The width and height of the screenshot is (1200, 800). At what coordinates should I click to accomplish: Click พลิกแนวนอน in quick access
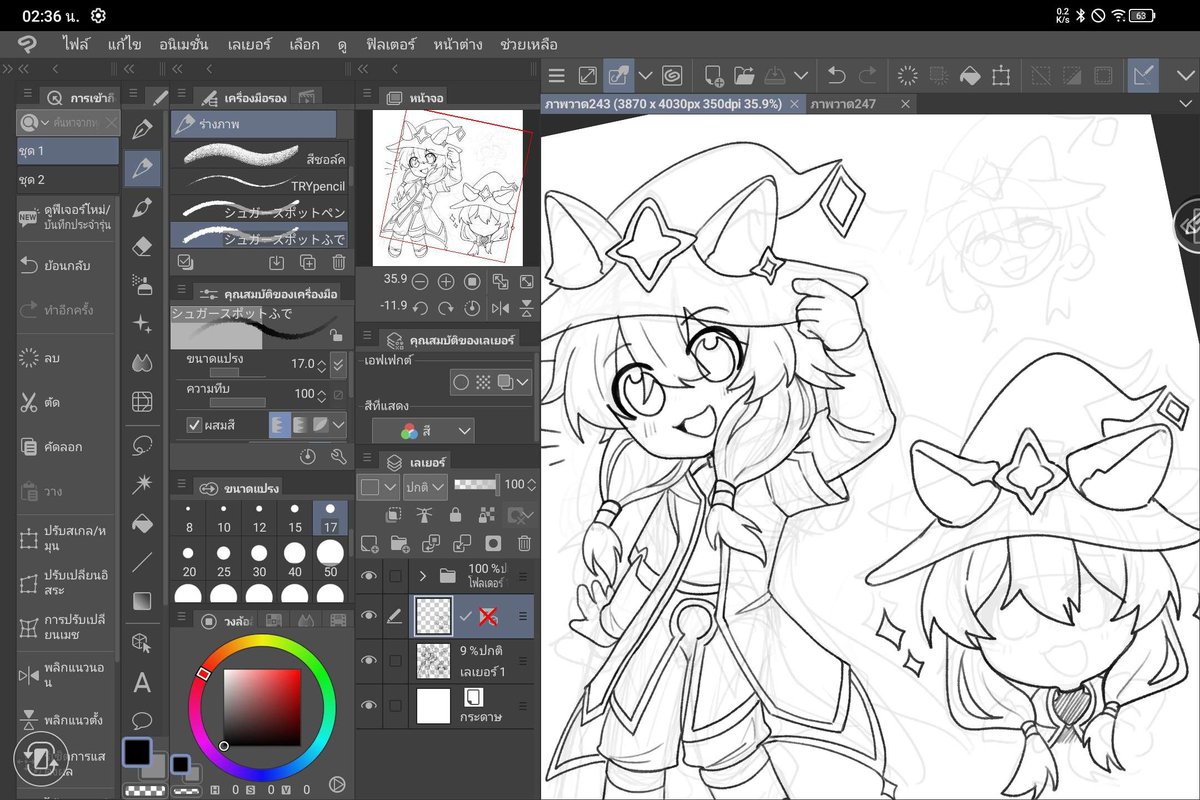(x=66, y=676)
